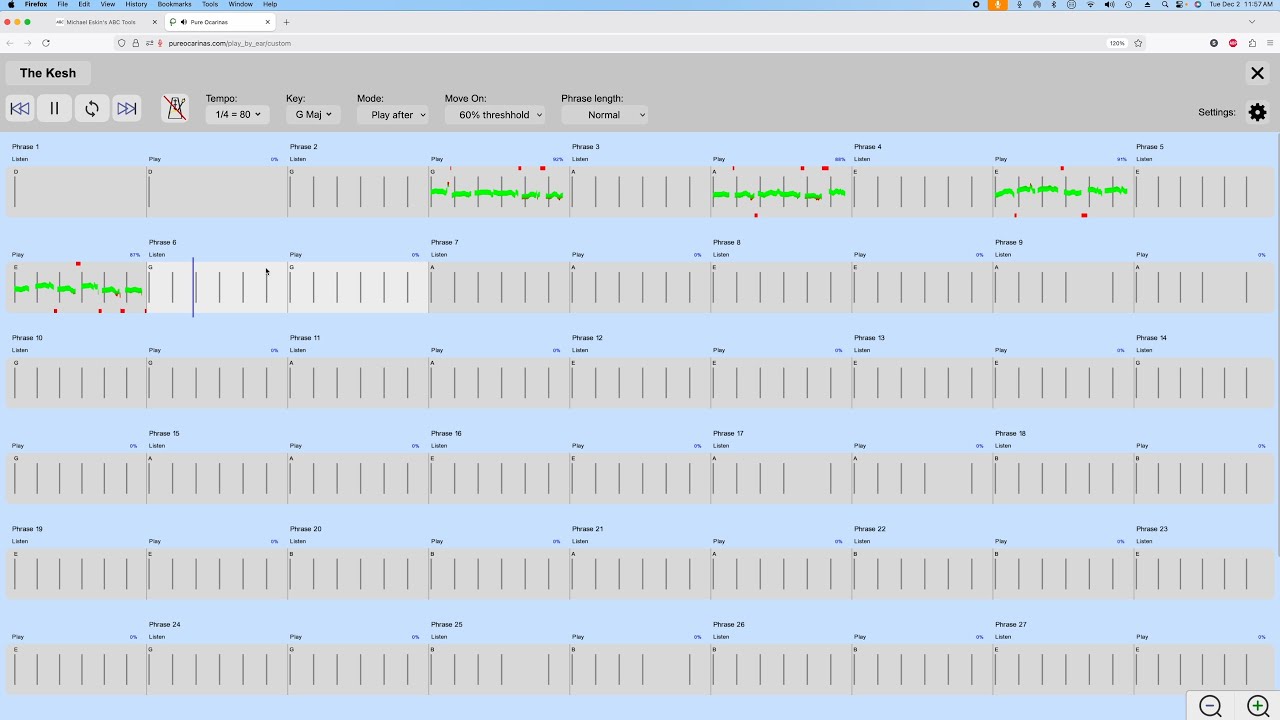Screen dimensions: 1280x720
Task: Click The Kesh title button
Action: pyautogui.click(x=48, y=73)
